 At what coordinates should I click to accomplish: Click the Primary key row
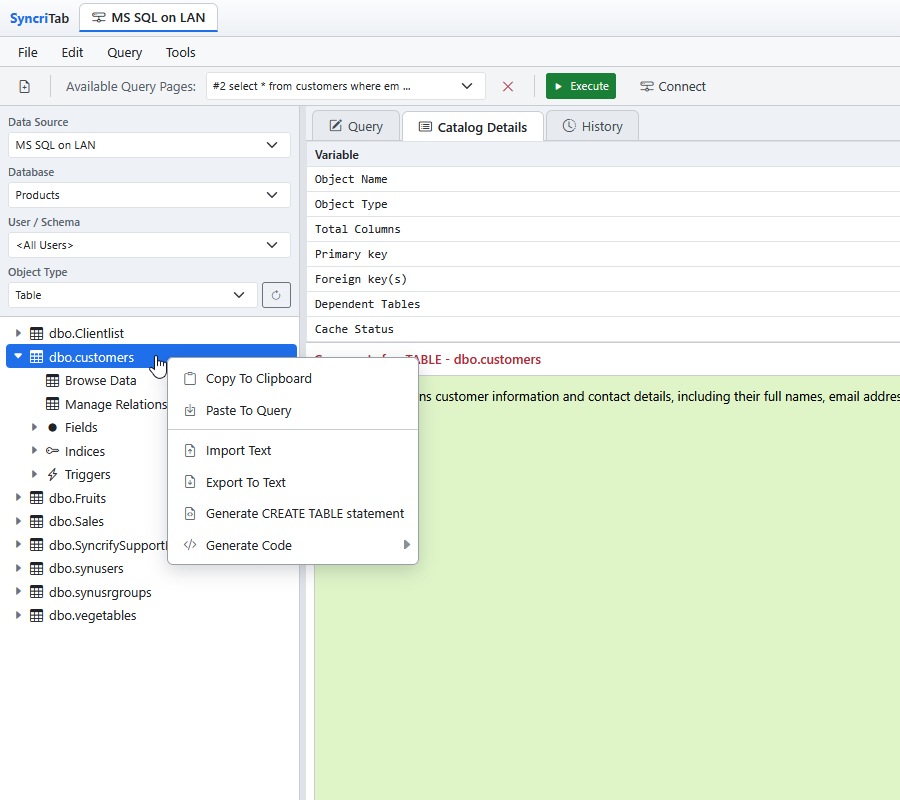point(603,254)
